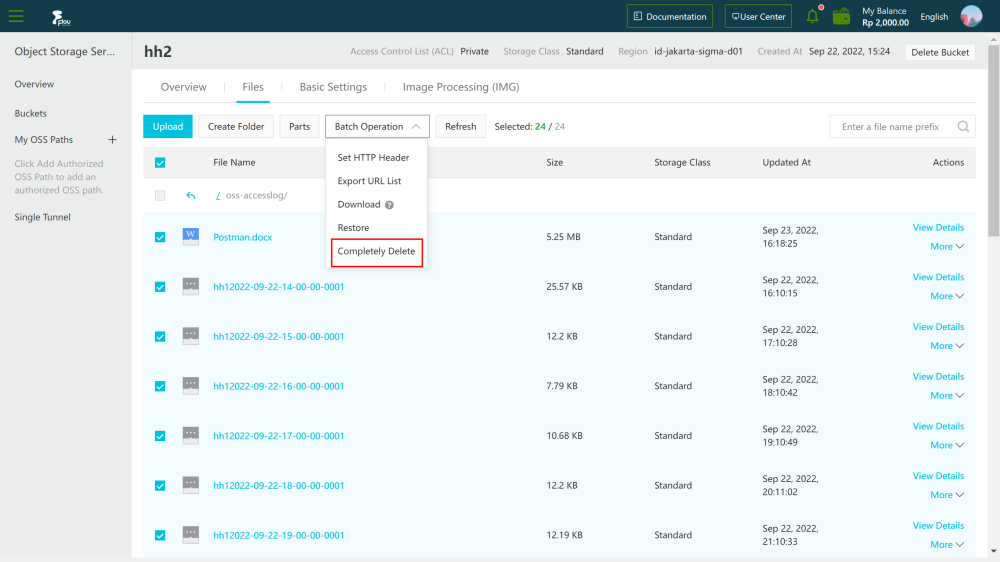Choose Export URL List menu item

tap(369, 181)
